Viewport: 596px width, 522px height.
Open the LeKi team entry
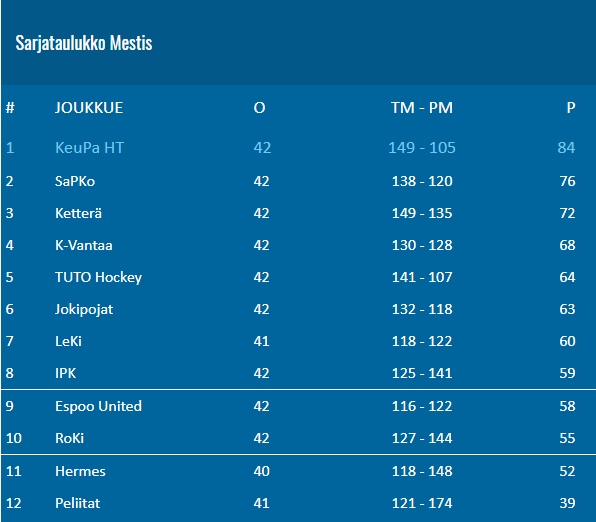click(x=68, y=341)
